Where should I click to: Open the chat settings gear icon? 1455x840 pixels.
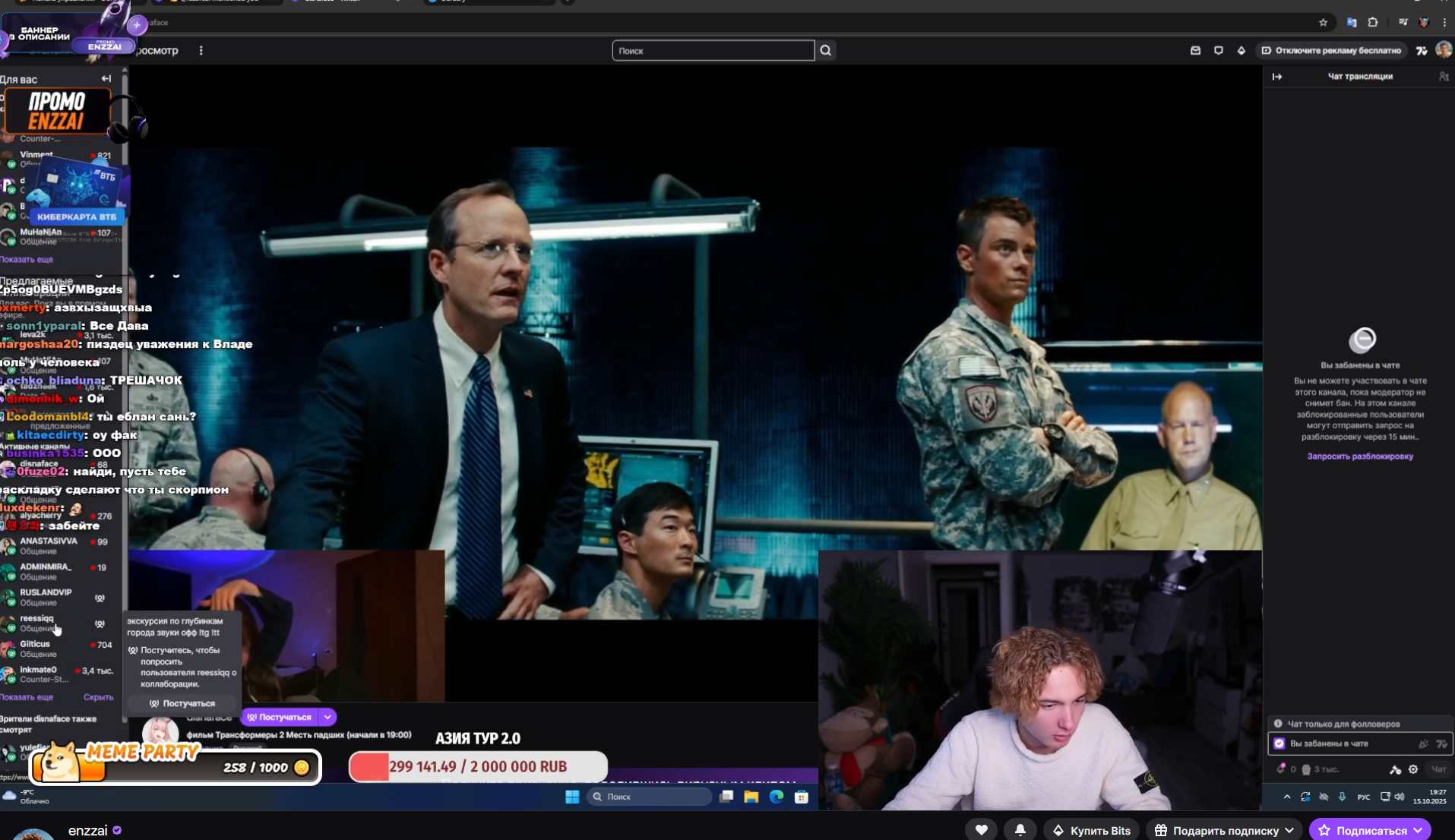tap(1413, 769)
